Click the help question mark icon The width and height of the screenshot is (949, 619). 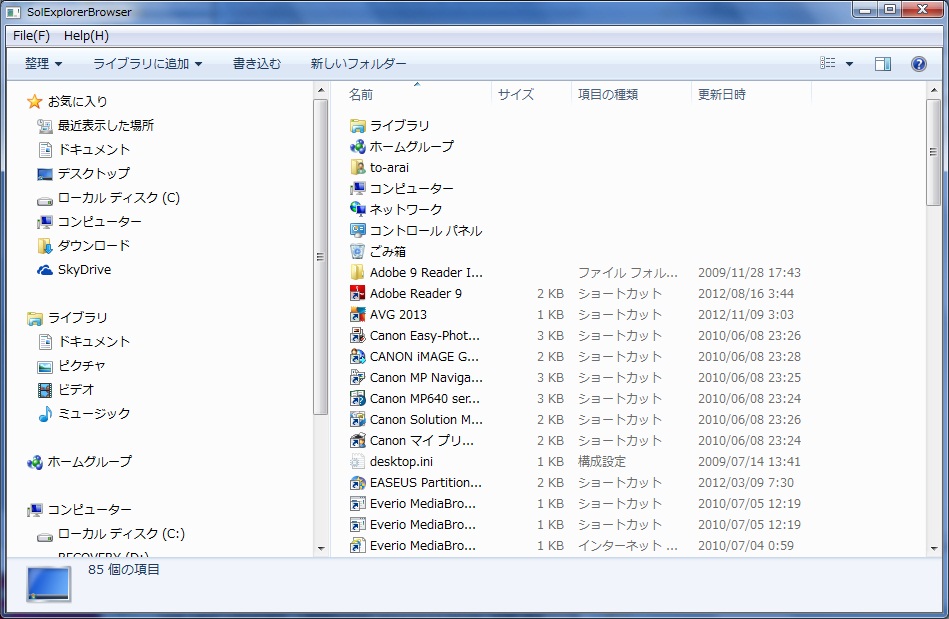pos(918,64)
